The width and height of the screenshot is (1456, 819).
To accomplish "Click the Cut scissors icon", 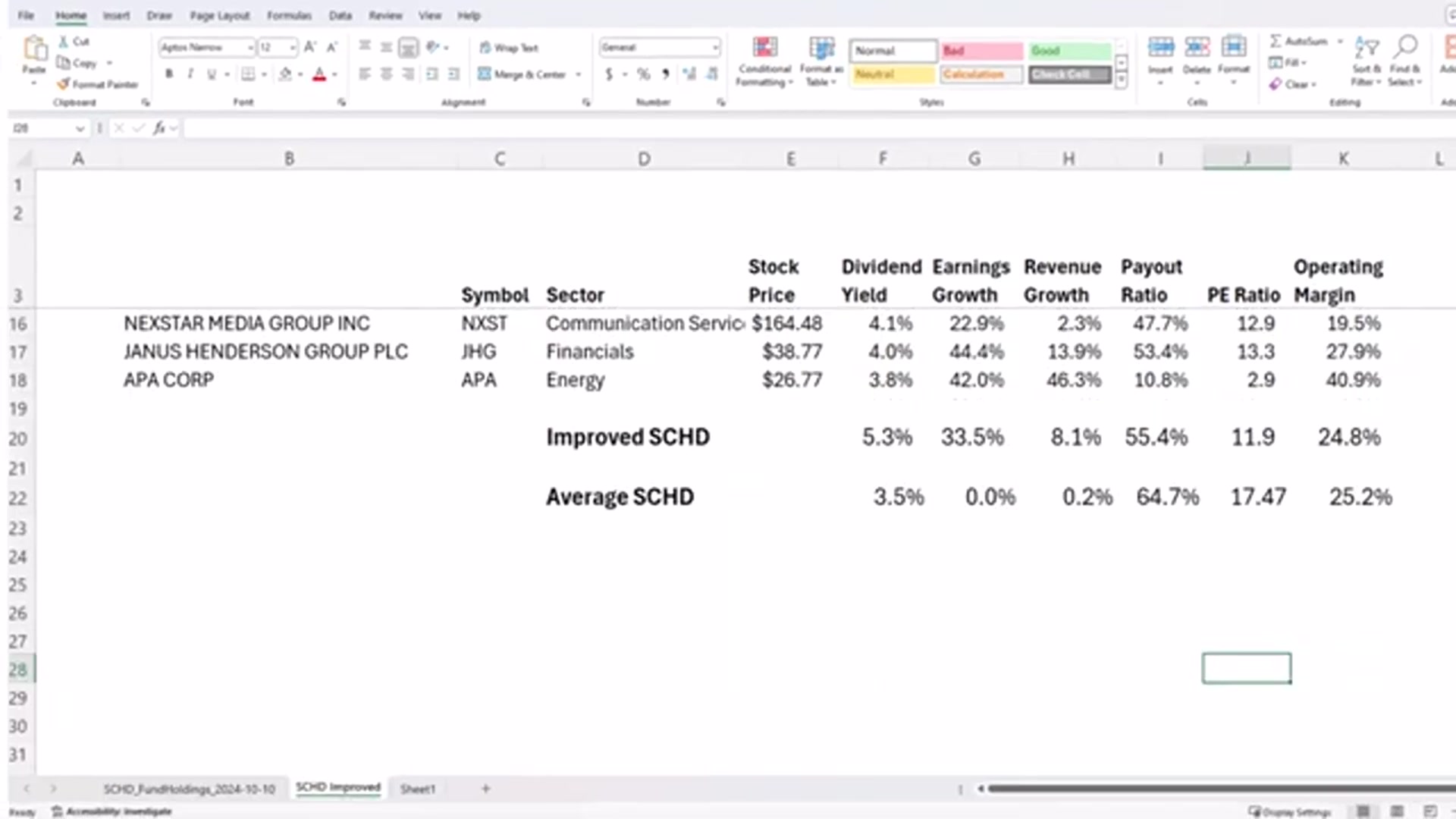I will pyautogui.click(x=64, y=42).
